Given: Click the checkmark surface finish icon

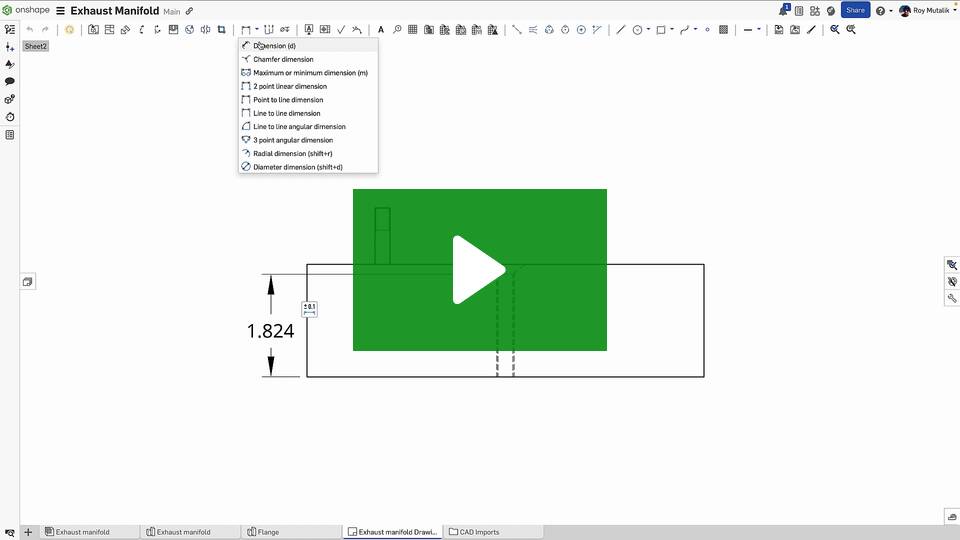Looking at the screenshot, I should (x=341, y=29).
